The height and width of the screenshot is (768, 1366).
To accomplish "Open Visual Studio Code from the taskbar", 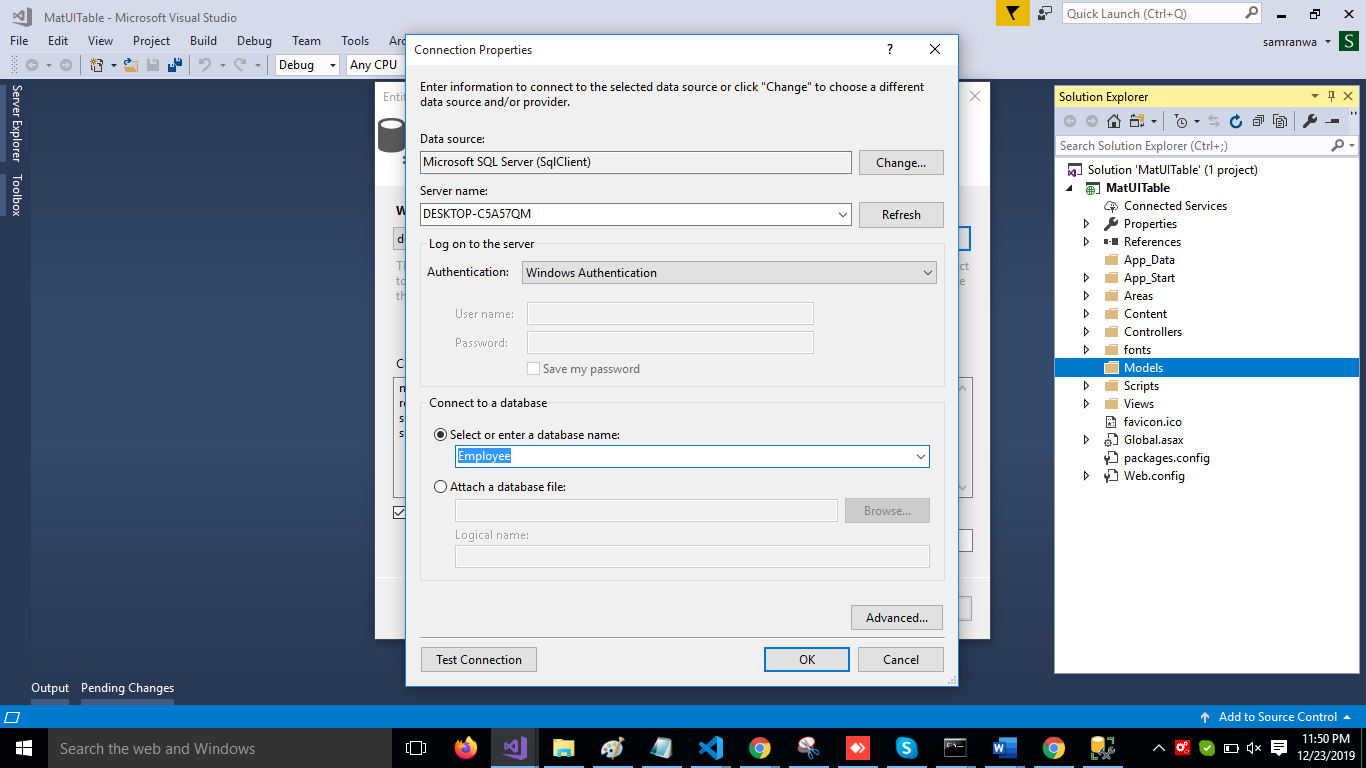I will pyautogui.click(x=711, y=748).
